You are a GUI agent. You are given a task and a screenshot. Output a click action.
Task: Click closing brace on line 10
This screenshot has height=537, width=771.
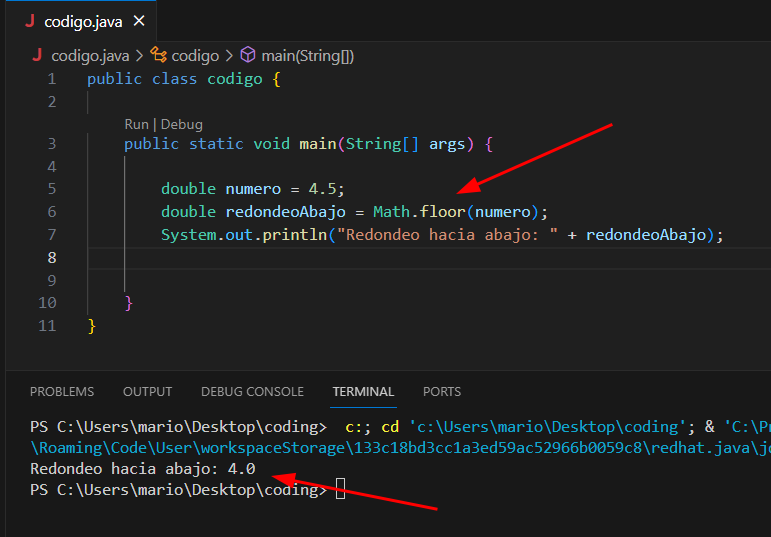pyautogui.click(x=129, y=303)
